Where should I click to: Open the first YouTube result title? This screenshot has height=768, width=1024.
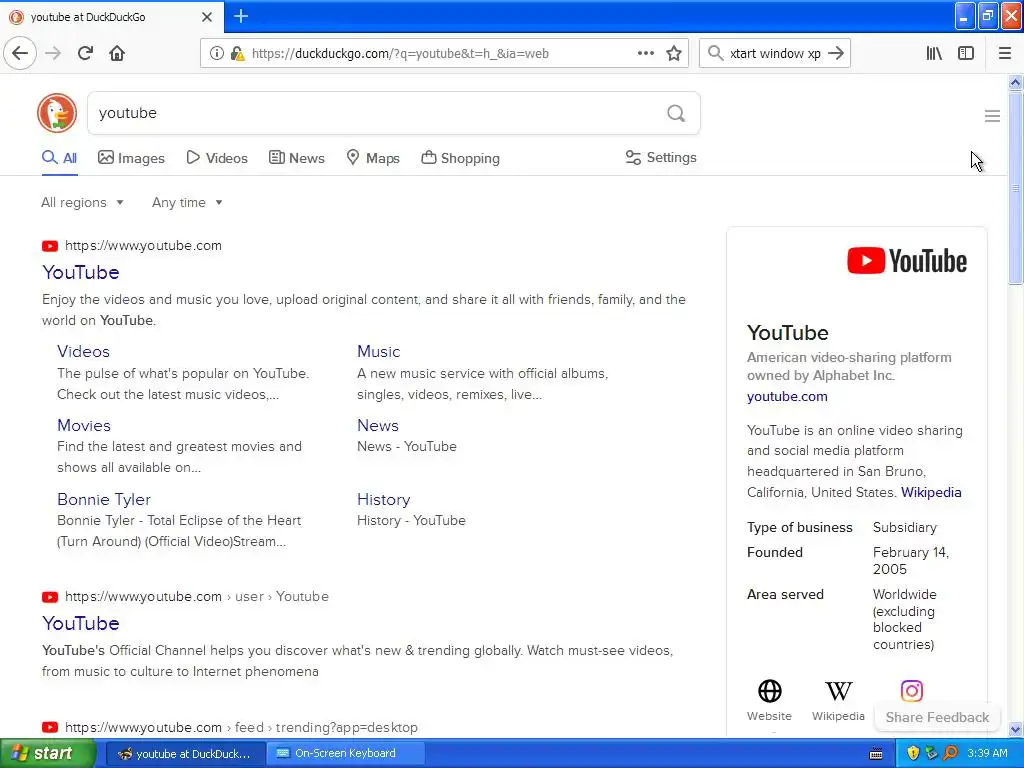click(80, 272)
